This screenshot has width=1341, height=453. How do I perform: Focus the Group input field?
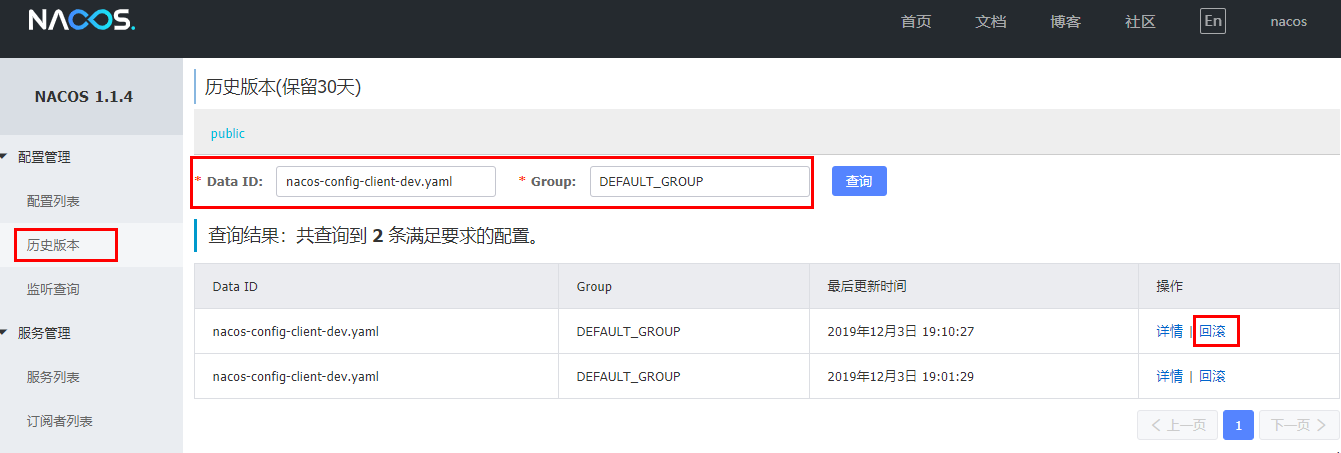(x=699, y=181)
